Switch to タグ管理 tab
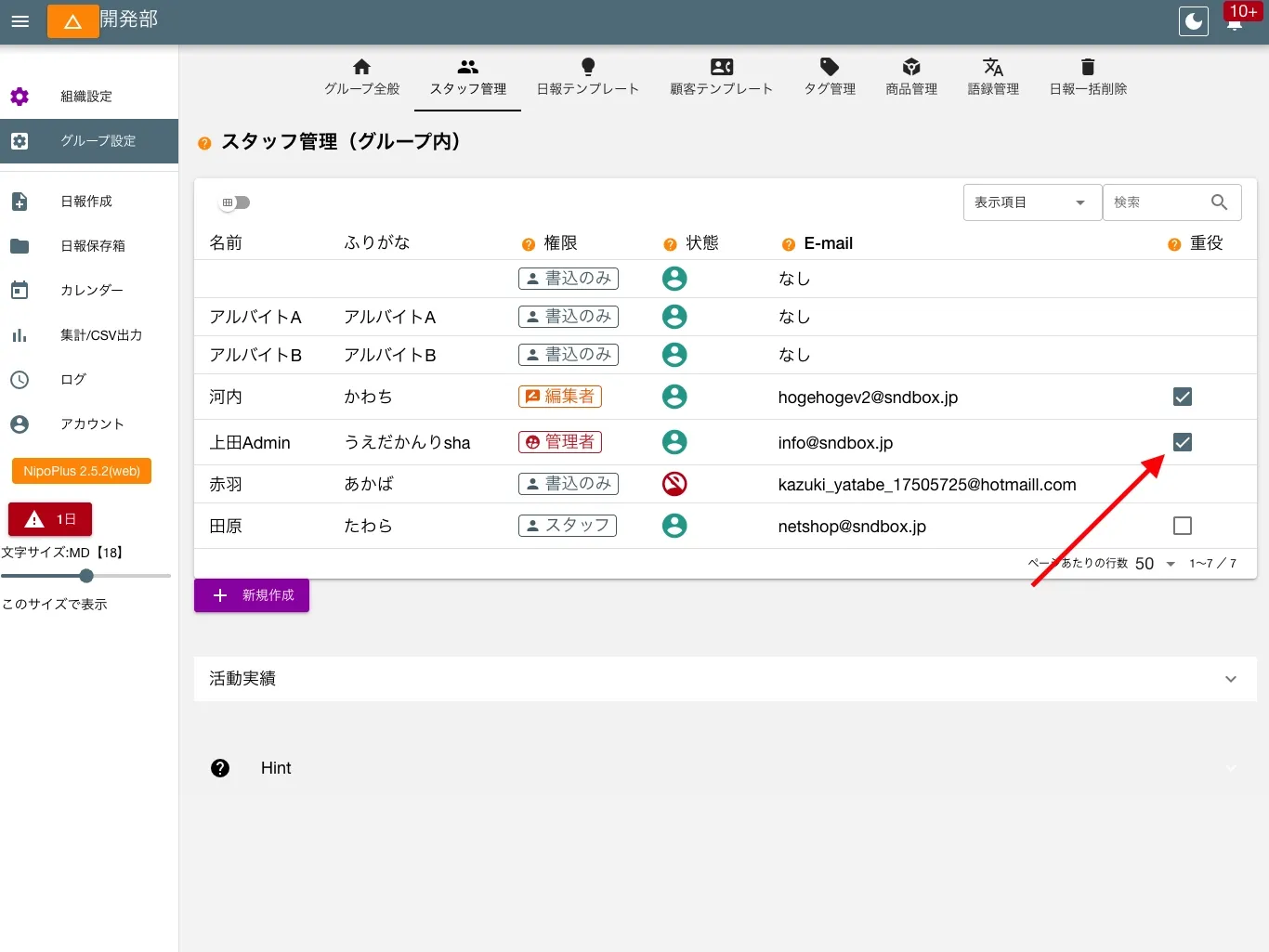This screenshot has height=952, width=1269. 830,78
